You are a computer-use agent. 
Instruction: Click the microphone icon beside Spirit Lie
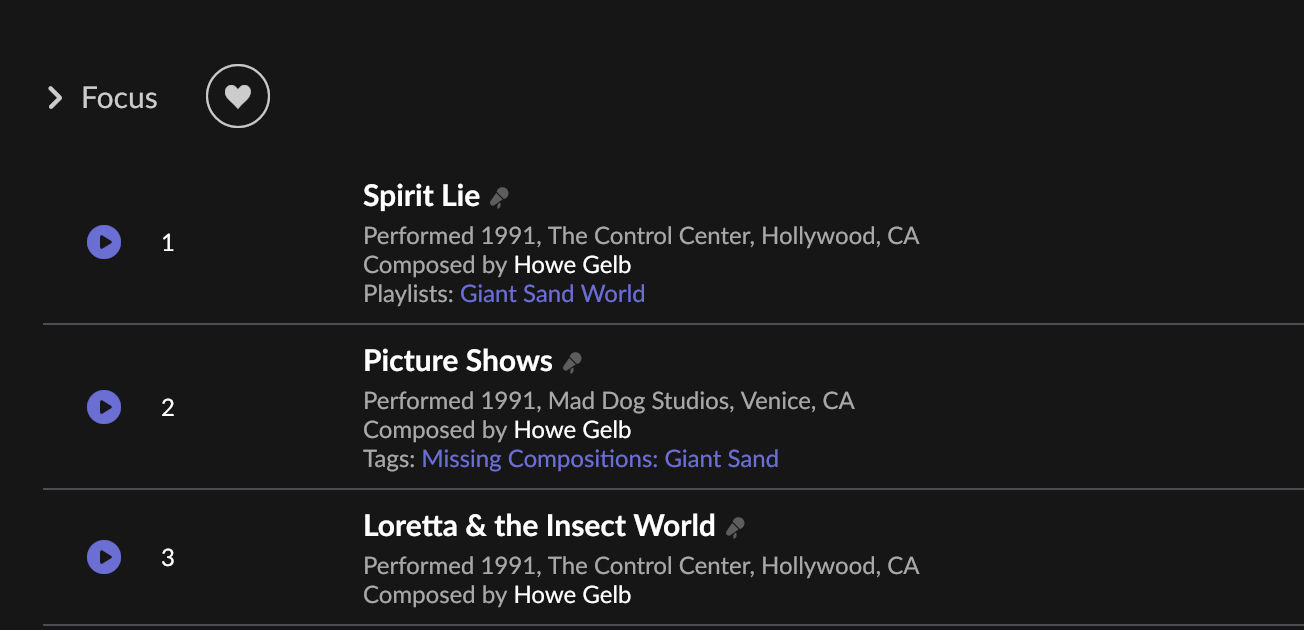coord(499,197)
